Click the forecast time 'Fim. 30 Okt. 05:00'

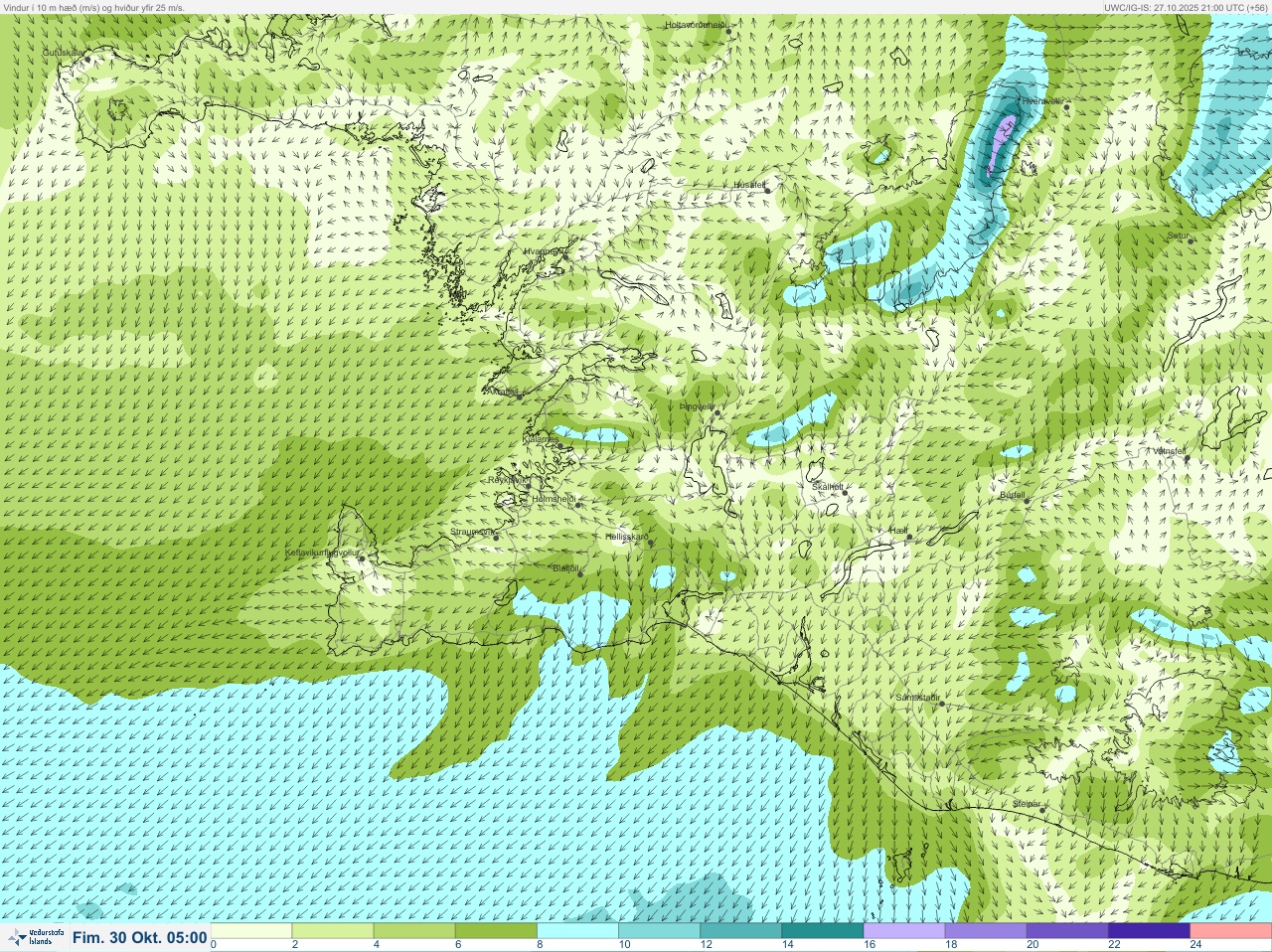[x=140, y=938]
